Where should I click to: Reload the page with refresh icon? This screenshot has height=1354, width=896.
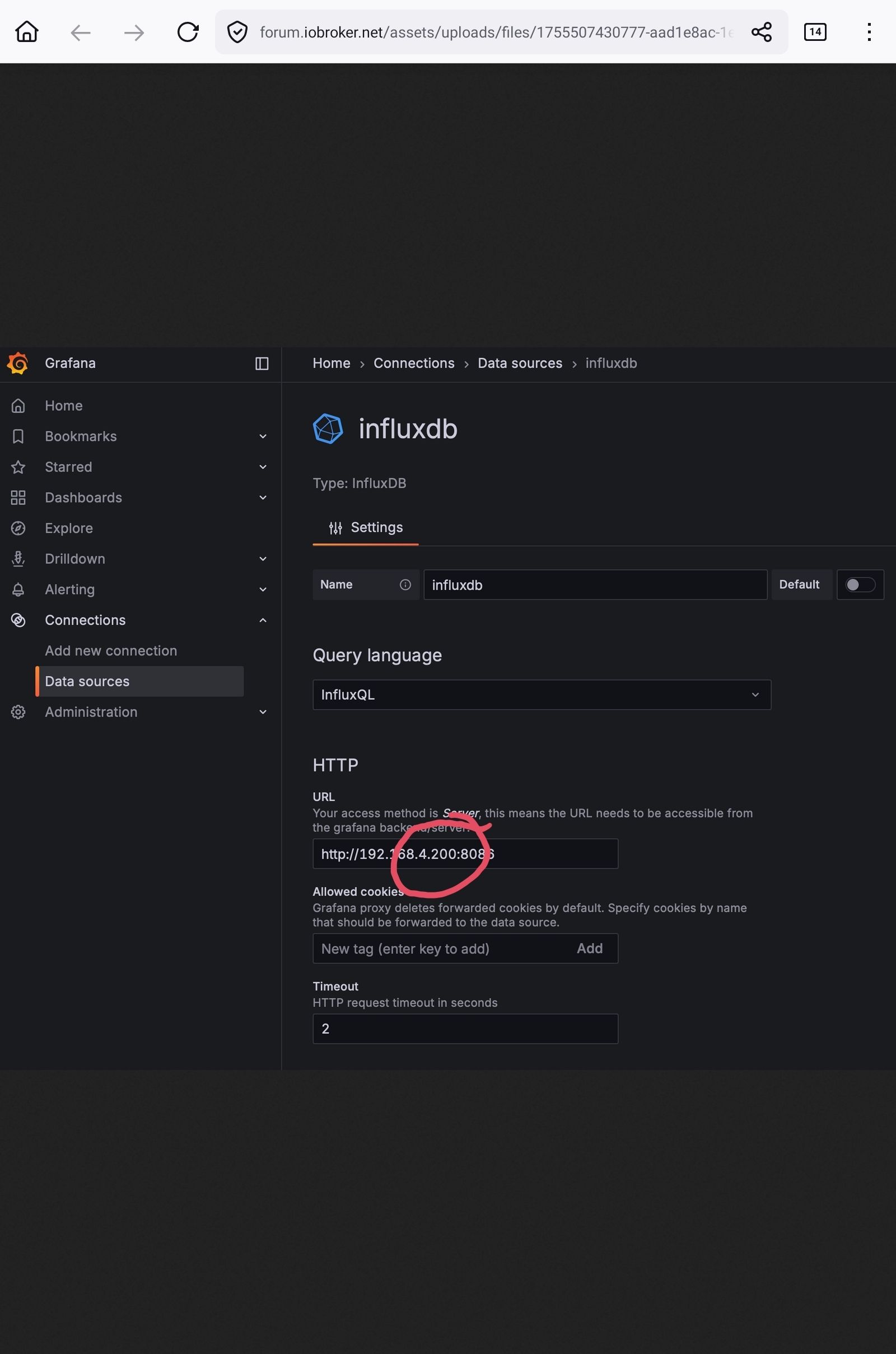[x=188, y=32]
